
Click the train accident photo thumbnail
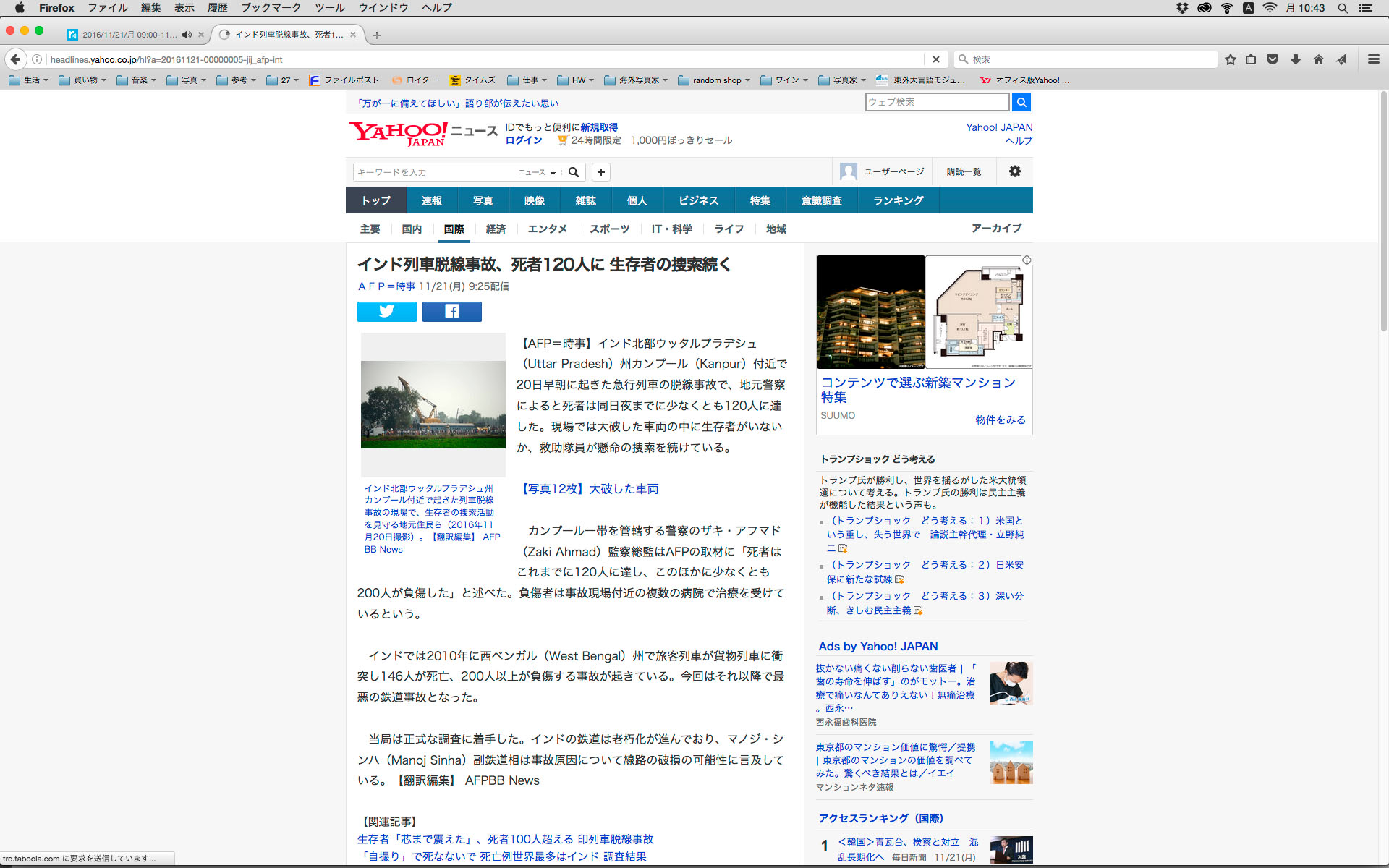[x=433, y=404]
